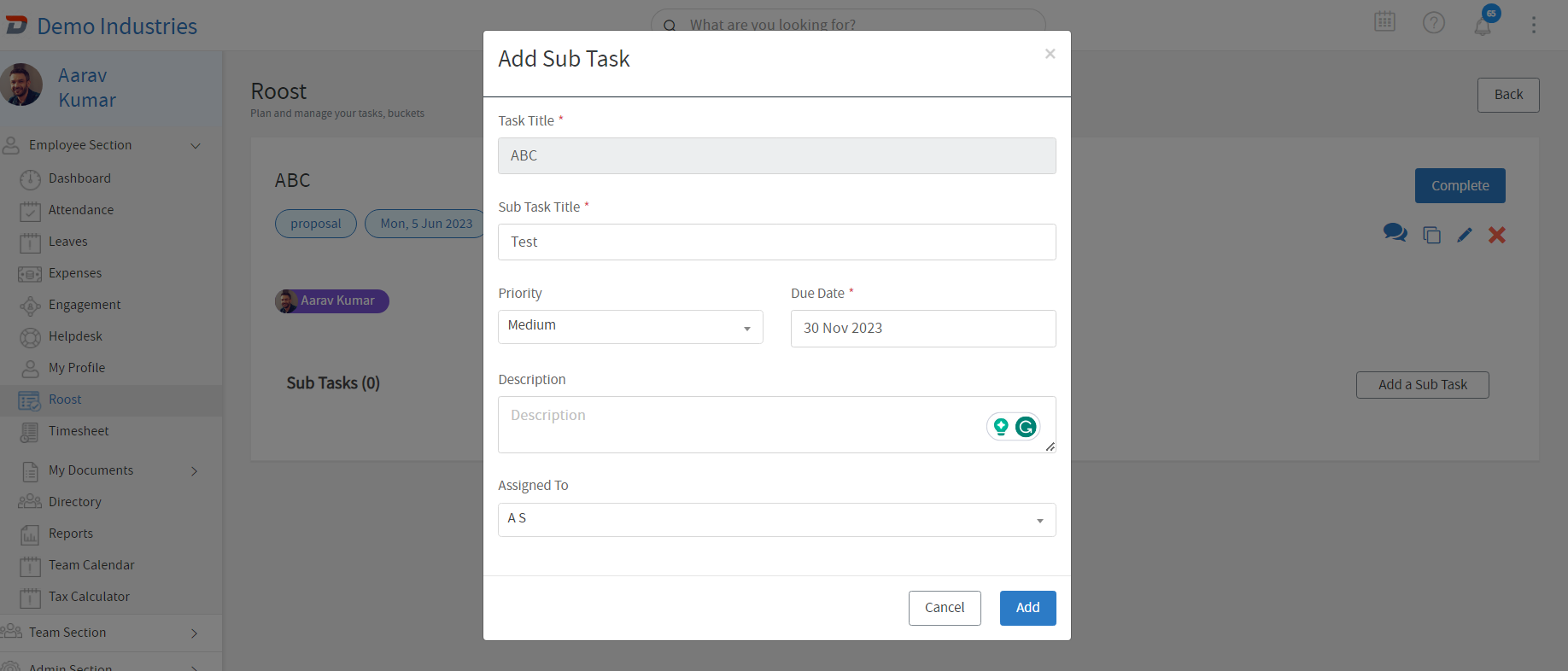The image size is (1568, 671).
Task: Open the Priority dropdown set to Medium
Action: [x=629, y=327]
